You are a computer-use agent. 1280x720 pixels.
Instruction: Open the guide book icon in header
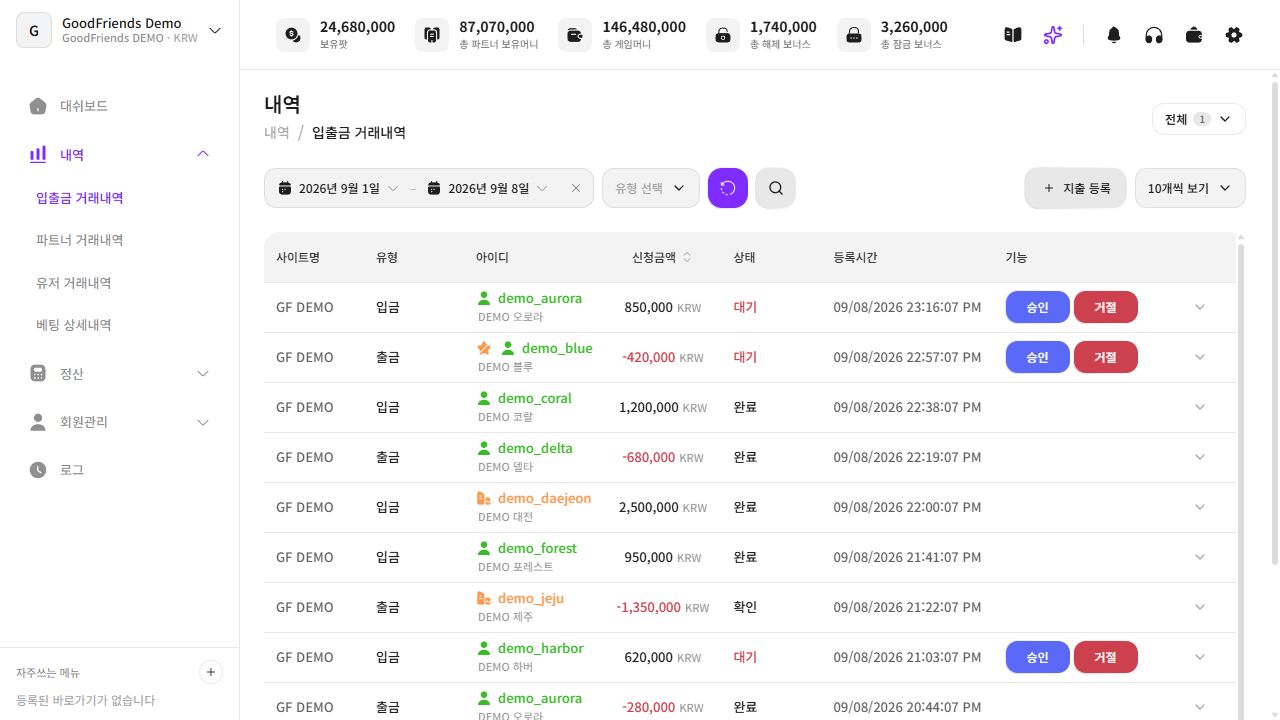pyautogui.click(x=1013, y=35)
